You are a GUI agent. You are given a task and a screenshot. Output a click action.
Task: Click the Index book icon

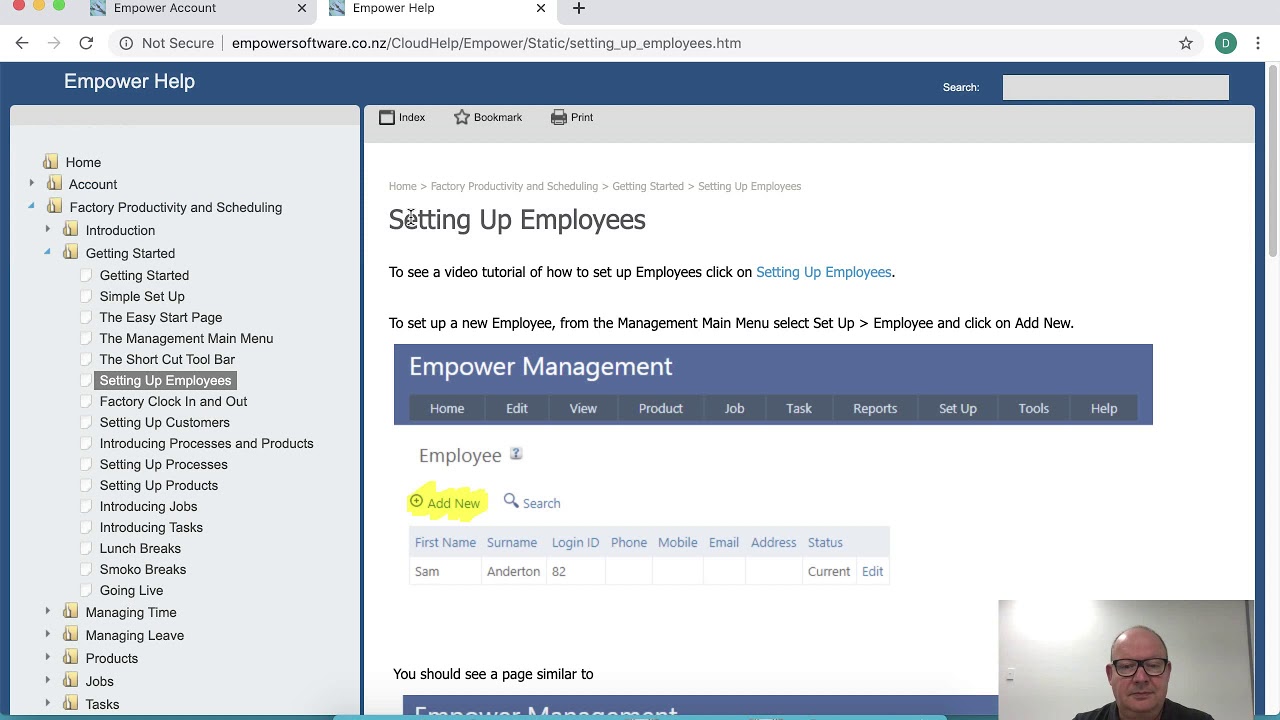tap(387, 117)
